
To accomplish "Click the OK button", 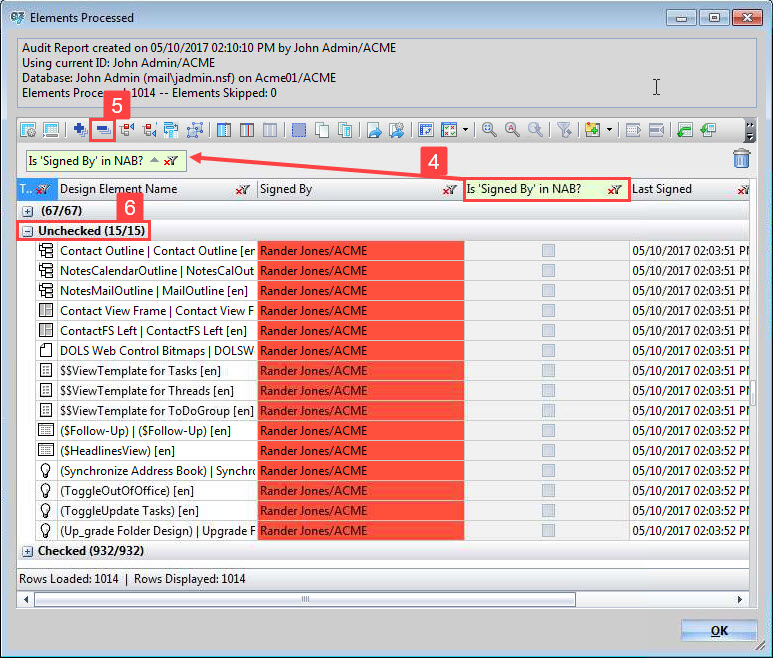I will 718,631.
